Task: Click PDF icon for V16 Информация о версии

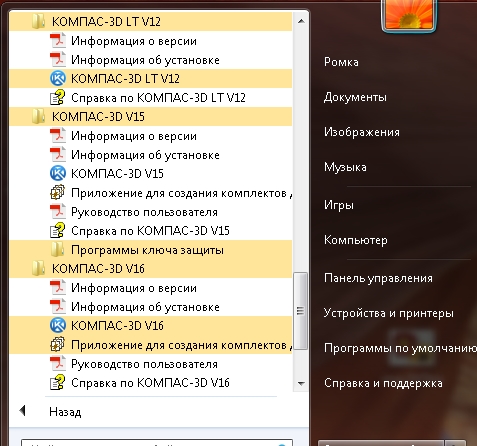Action: 58,288
